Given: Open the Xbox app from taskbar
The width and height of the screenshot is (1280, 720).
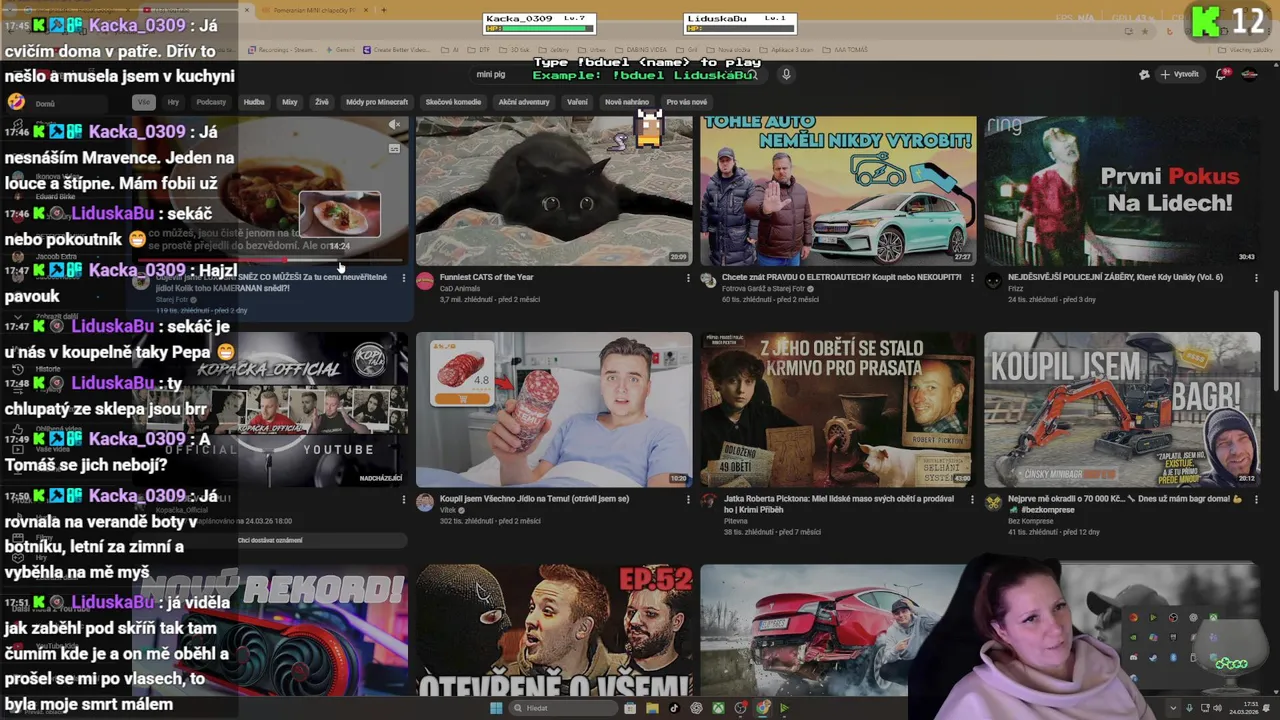Looking at the screenshot, I should [718, 708].
